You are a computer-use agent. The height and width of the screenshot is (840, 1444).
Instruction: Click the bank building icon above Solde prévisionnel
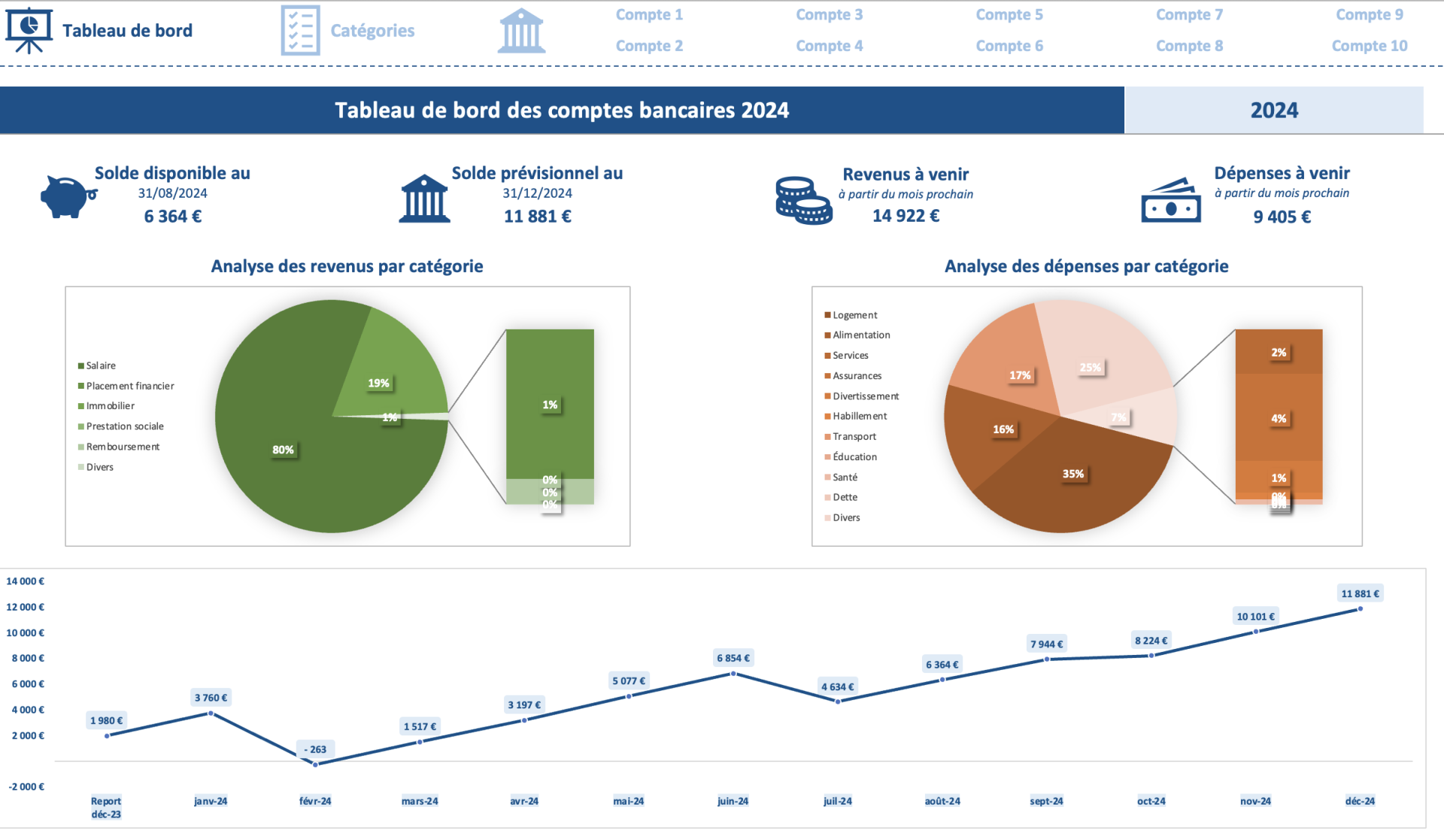(426, 198)
